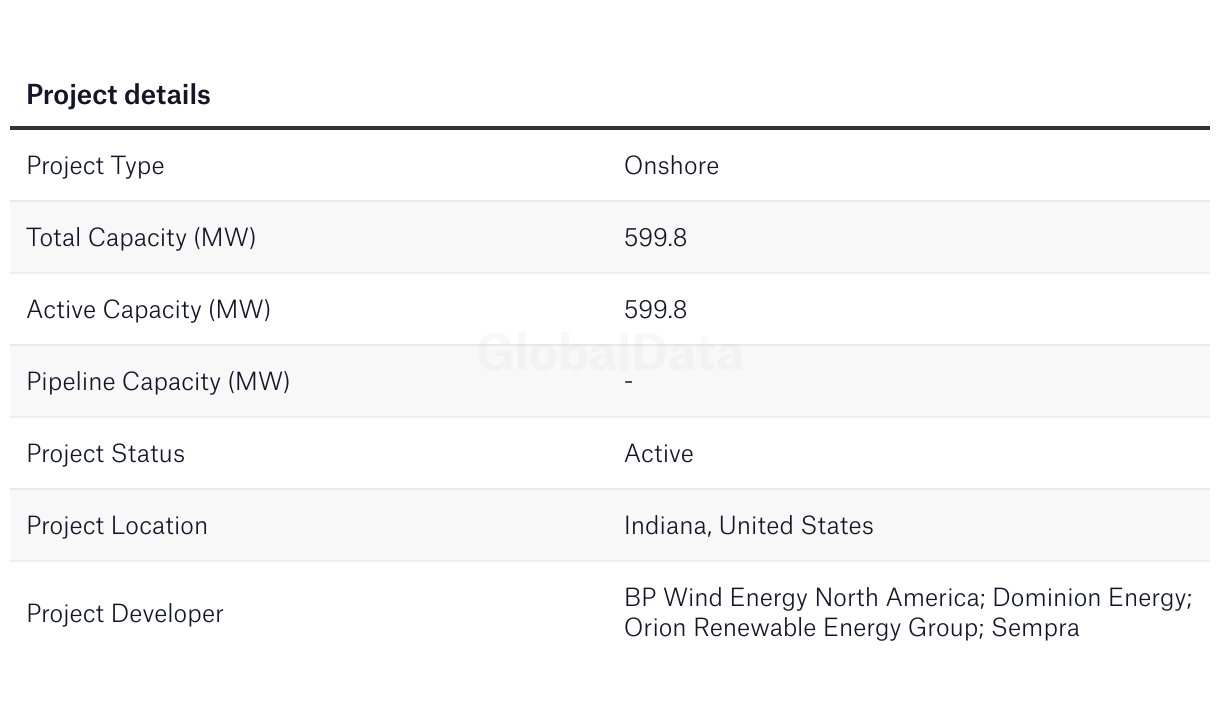
Task: Click the Active Capacity value 599.8
Action: 655,310
